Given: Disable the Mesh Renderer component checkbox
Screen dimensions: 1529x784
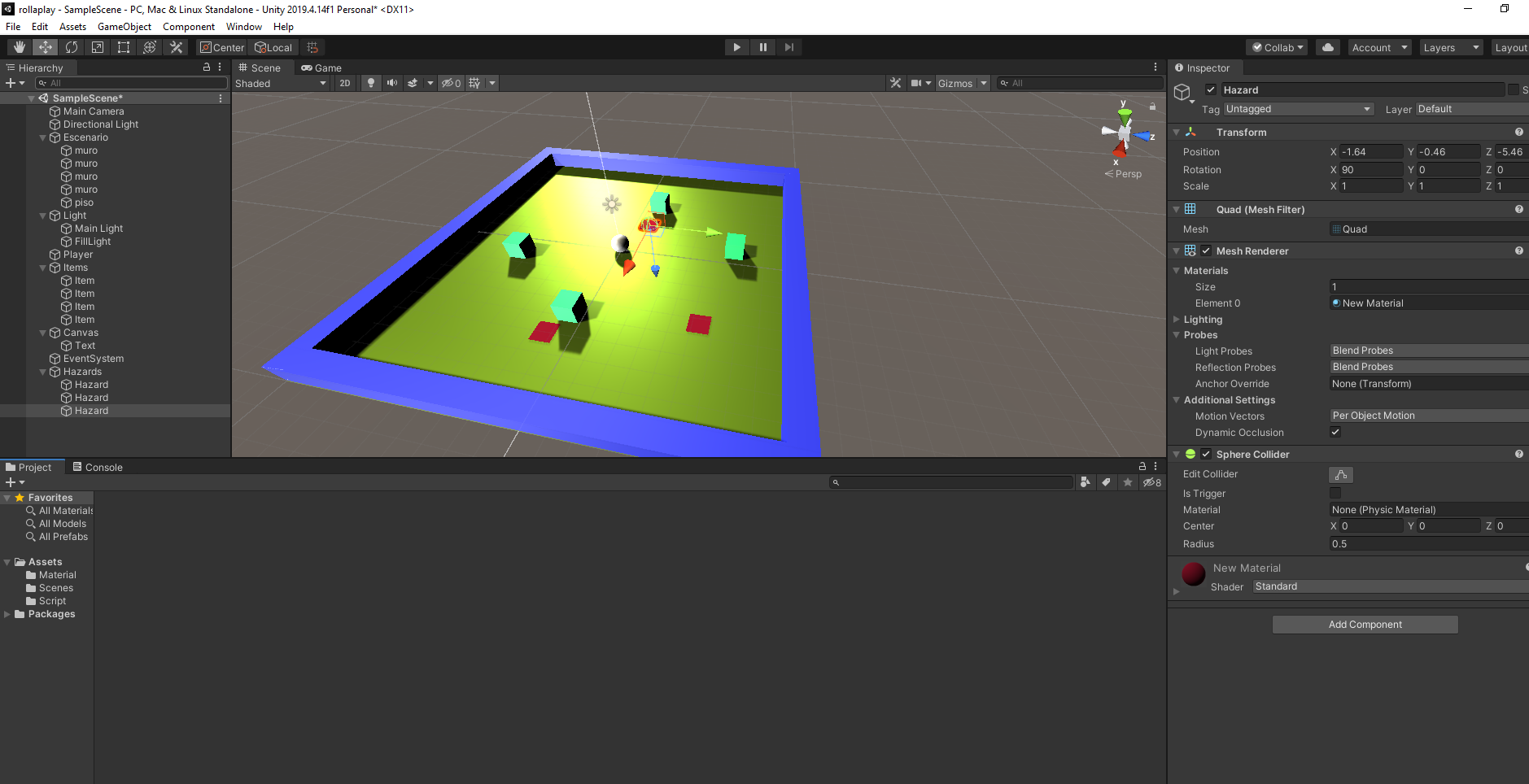Looking at the screenshot, I should (1206, 250).
